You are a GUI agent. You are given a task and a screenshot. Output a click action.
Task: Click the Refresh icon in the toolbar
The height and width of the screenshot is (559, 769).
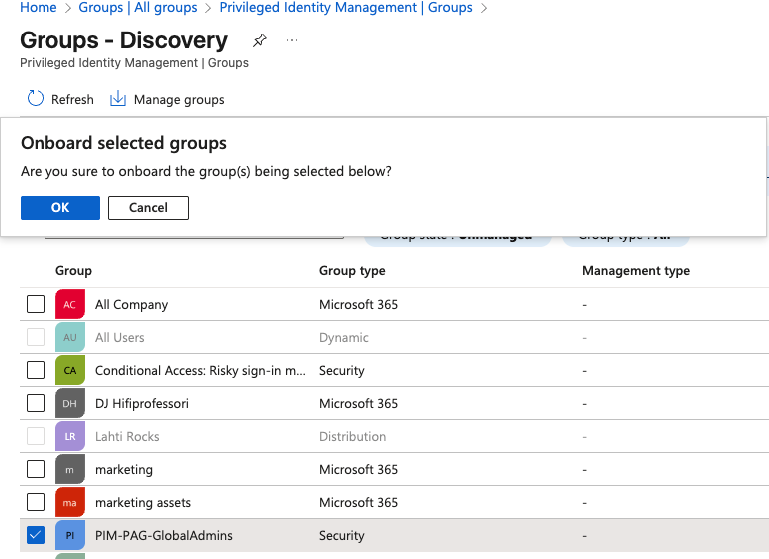click(36, 99)
